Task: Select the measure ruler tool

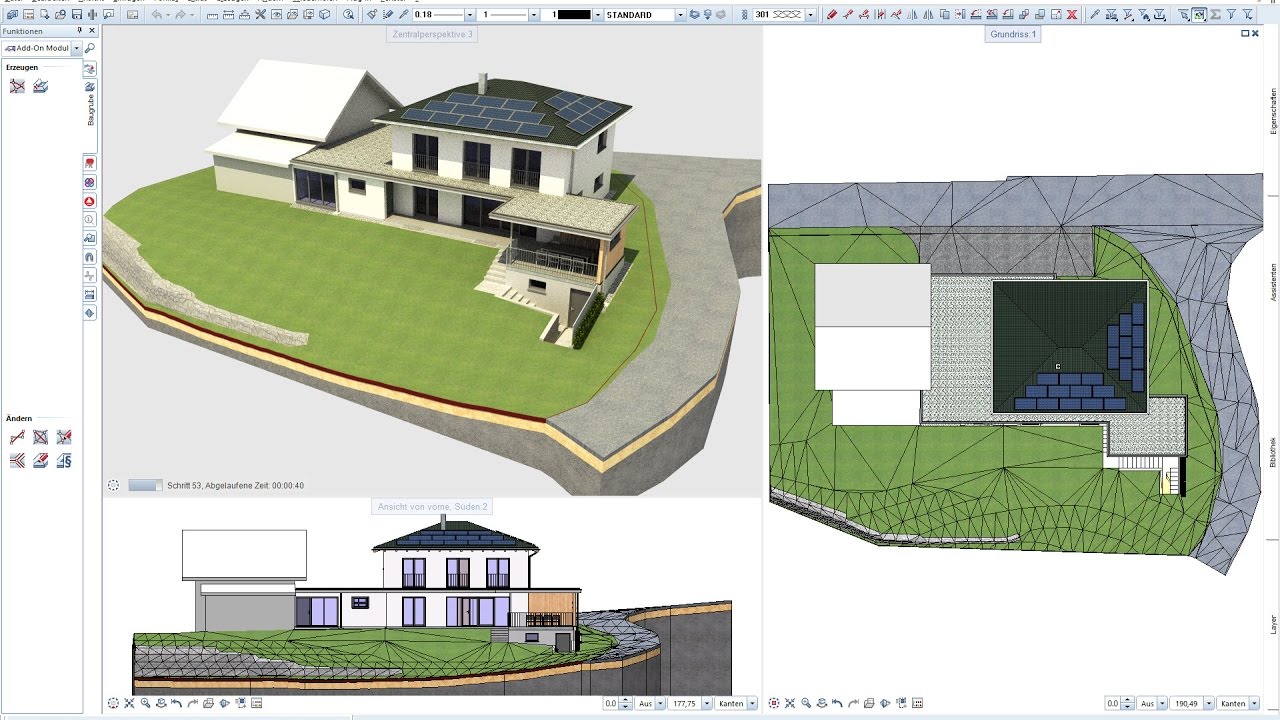Action: point(212,15)
